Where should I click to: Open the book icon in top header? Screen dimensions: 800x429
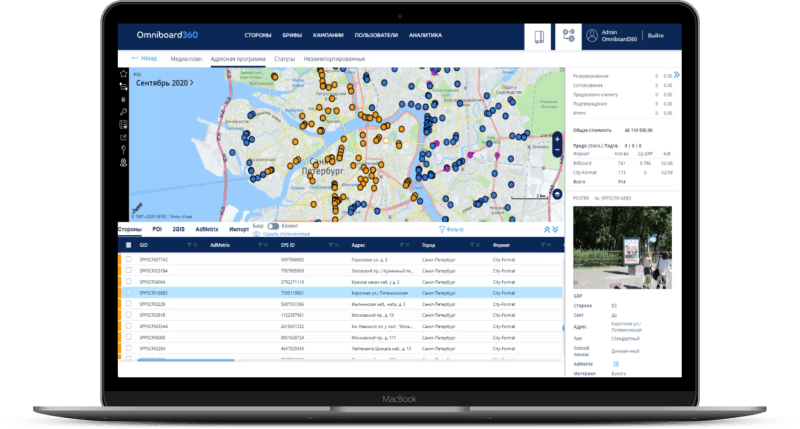point(540,36)
